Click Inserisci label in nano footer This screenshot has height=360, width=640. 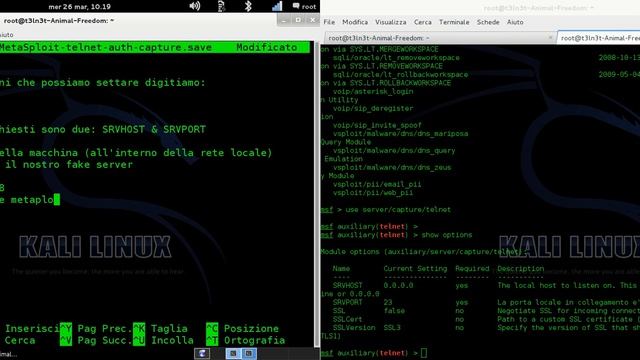[32, 329]
